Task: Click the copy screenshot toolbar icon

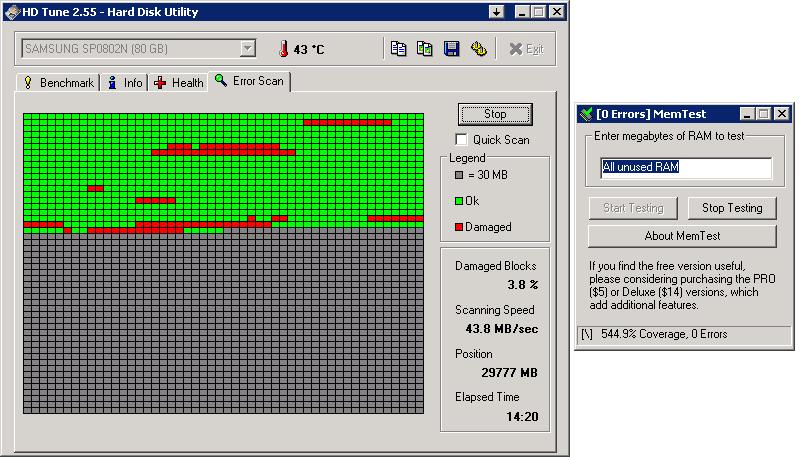Action: (x=425, y=49)
